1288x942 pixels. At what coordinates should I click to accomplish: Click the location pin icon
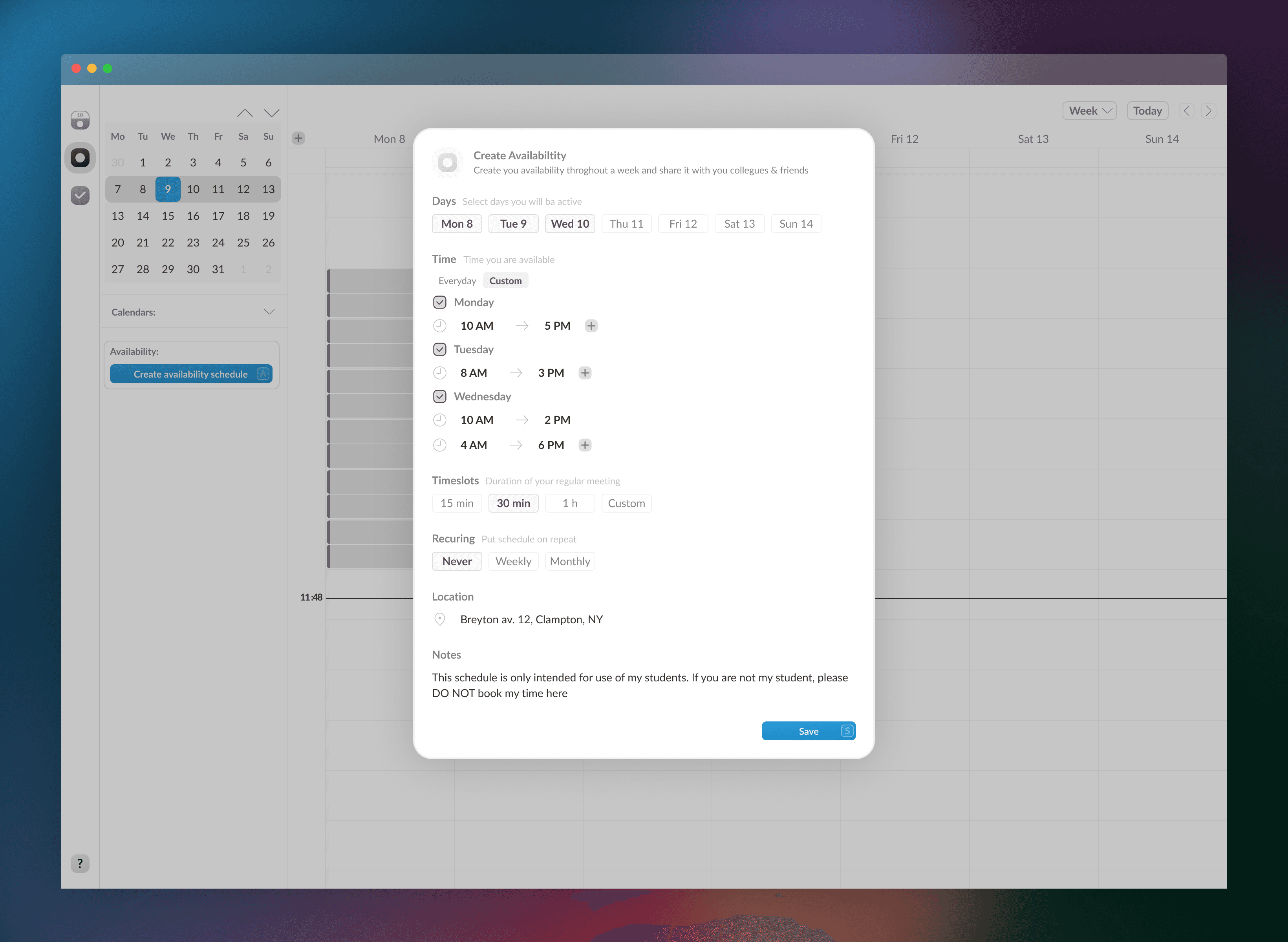point(440,619)
